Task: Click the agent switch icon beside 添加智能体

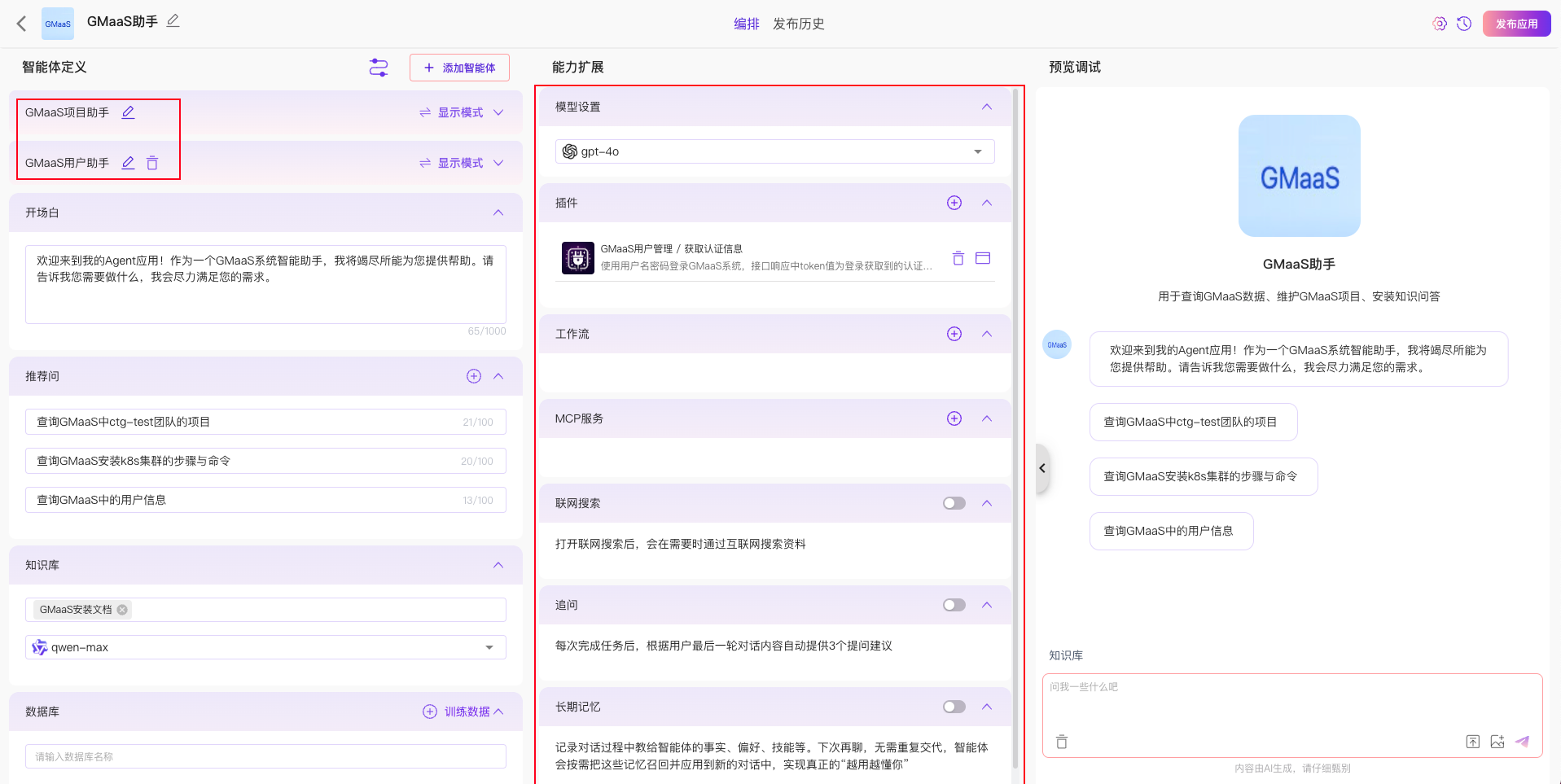Action: (x=379, y=68)
